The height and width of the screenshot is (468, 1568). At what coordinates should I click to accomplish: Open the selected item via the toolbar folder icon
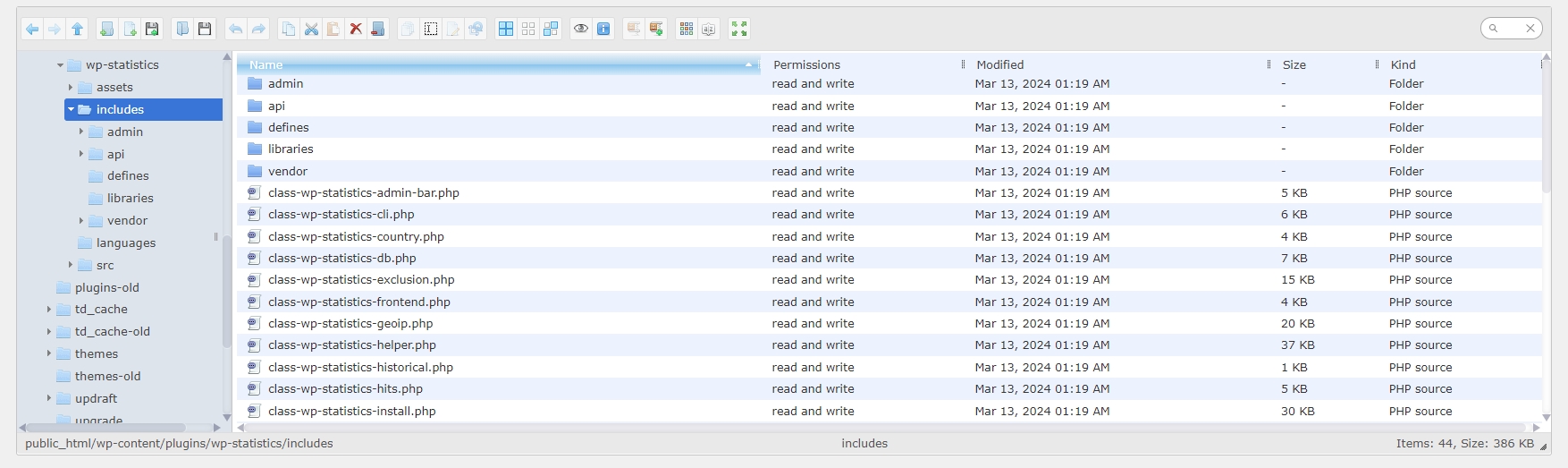[182, 30]
